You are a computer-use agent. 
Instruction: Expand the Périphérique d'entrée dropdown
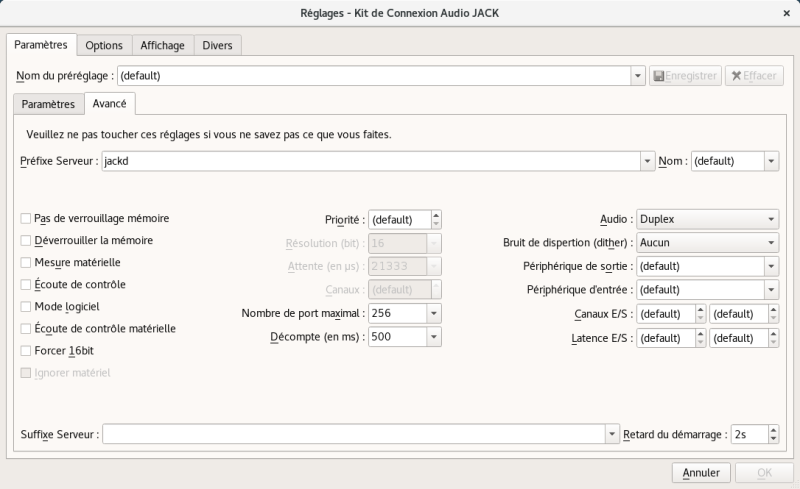(x=771, y=290)
